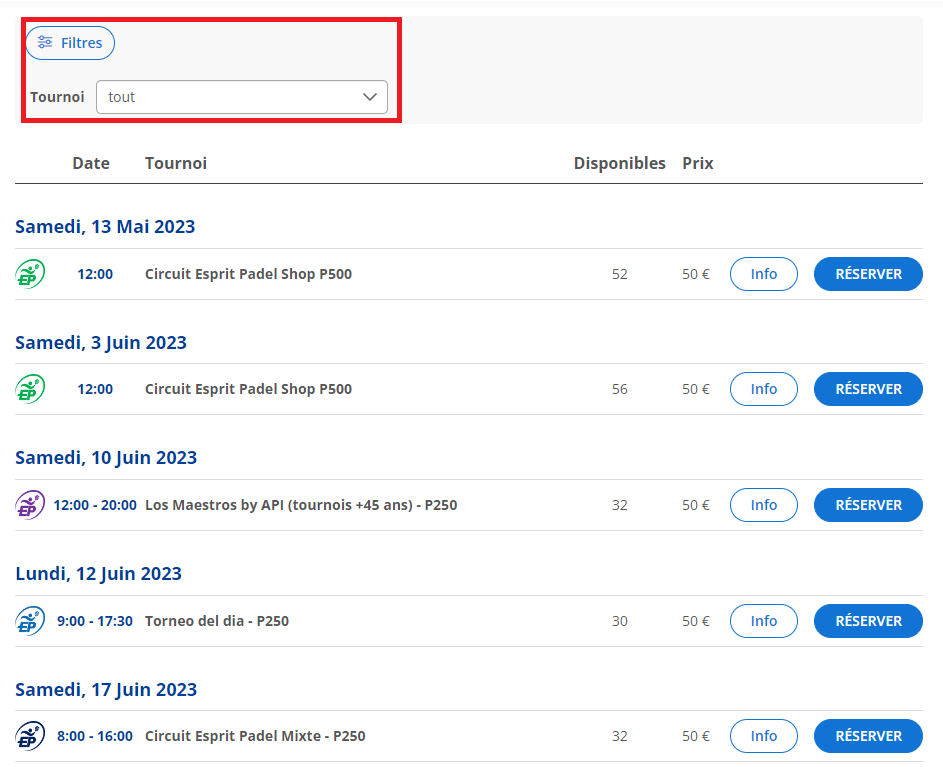Screen dimensions: 943x767
Task: Click the dark Circuit Esprit Padel Mixte icon
Action: click(30, 736)
